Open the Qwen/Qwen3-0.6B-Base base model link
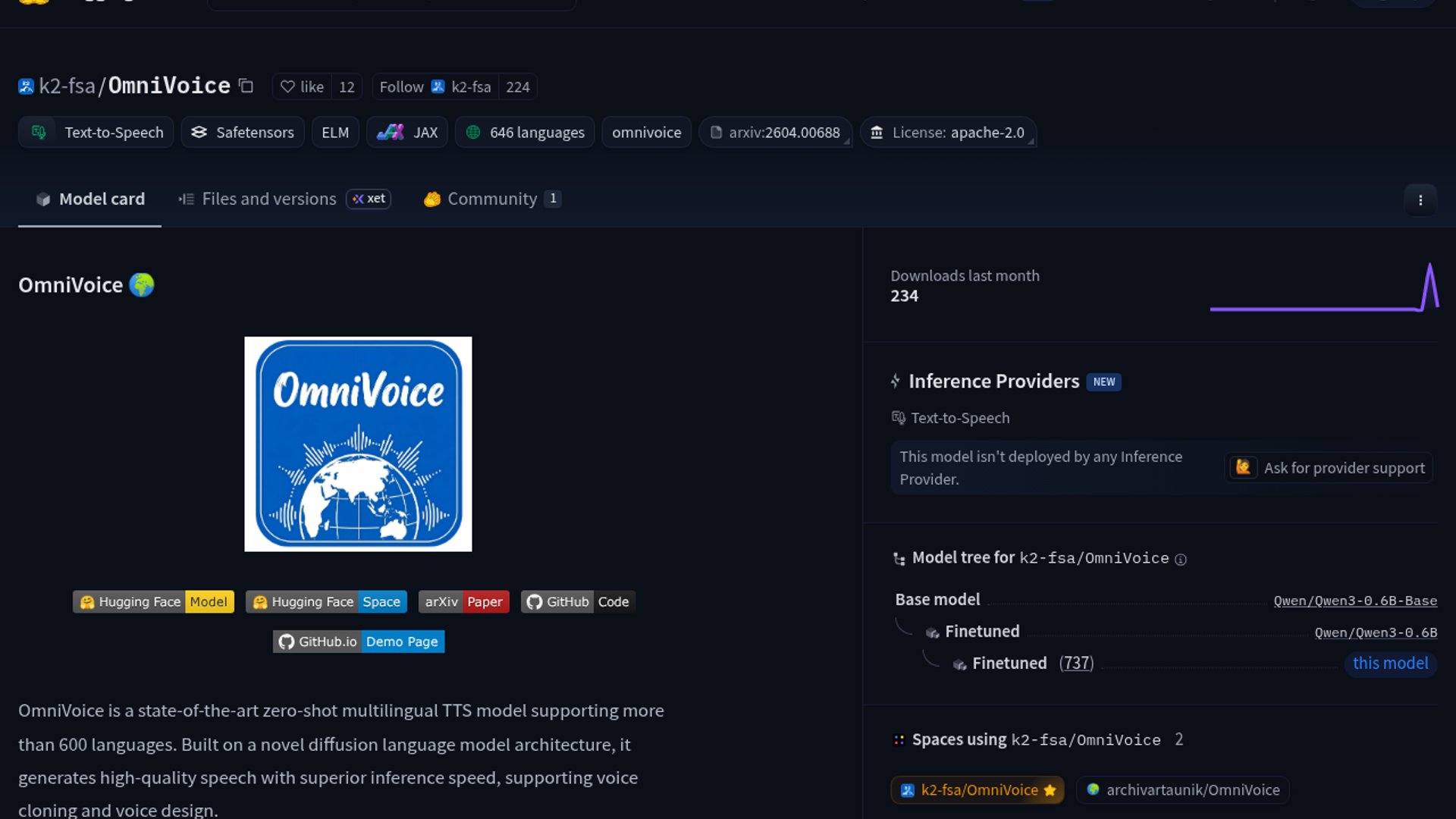Image resolution: width=1456 pixels, height=819 pixels. click(x=1355, y=601)
